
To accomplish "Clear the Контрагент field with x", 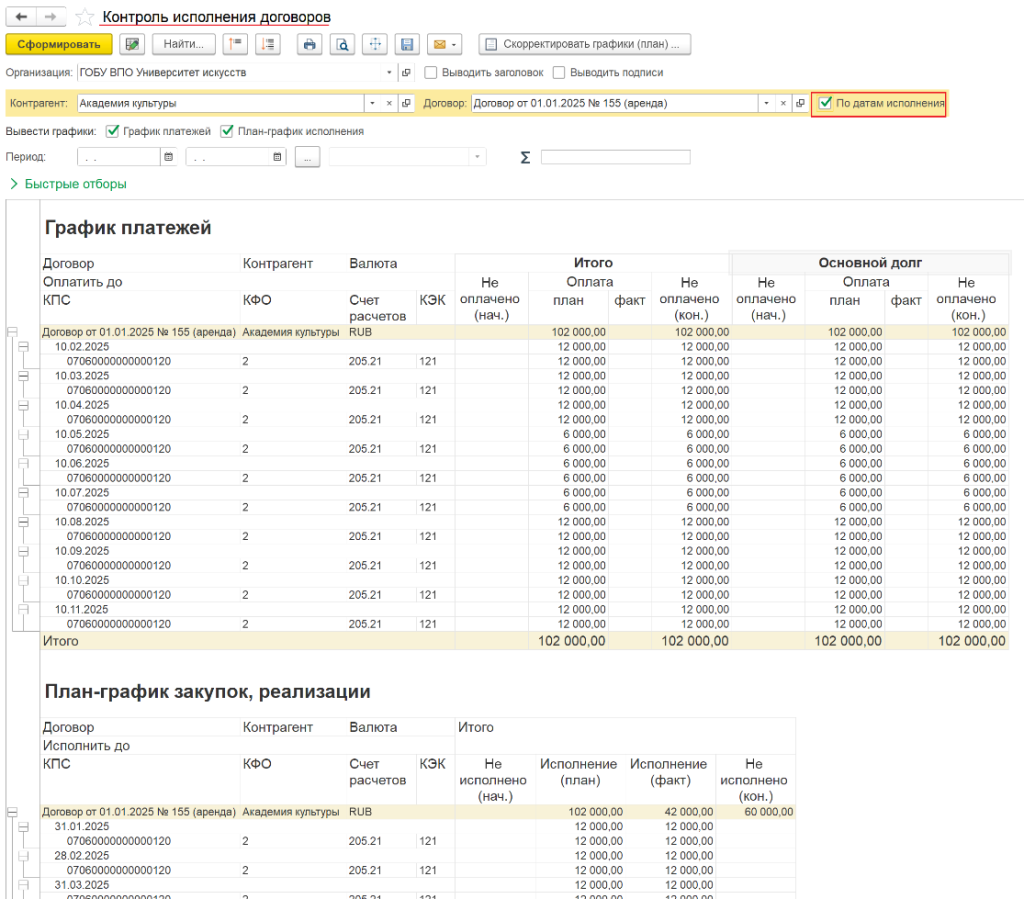I will 389,103.
